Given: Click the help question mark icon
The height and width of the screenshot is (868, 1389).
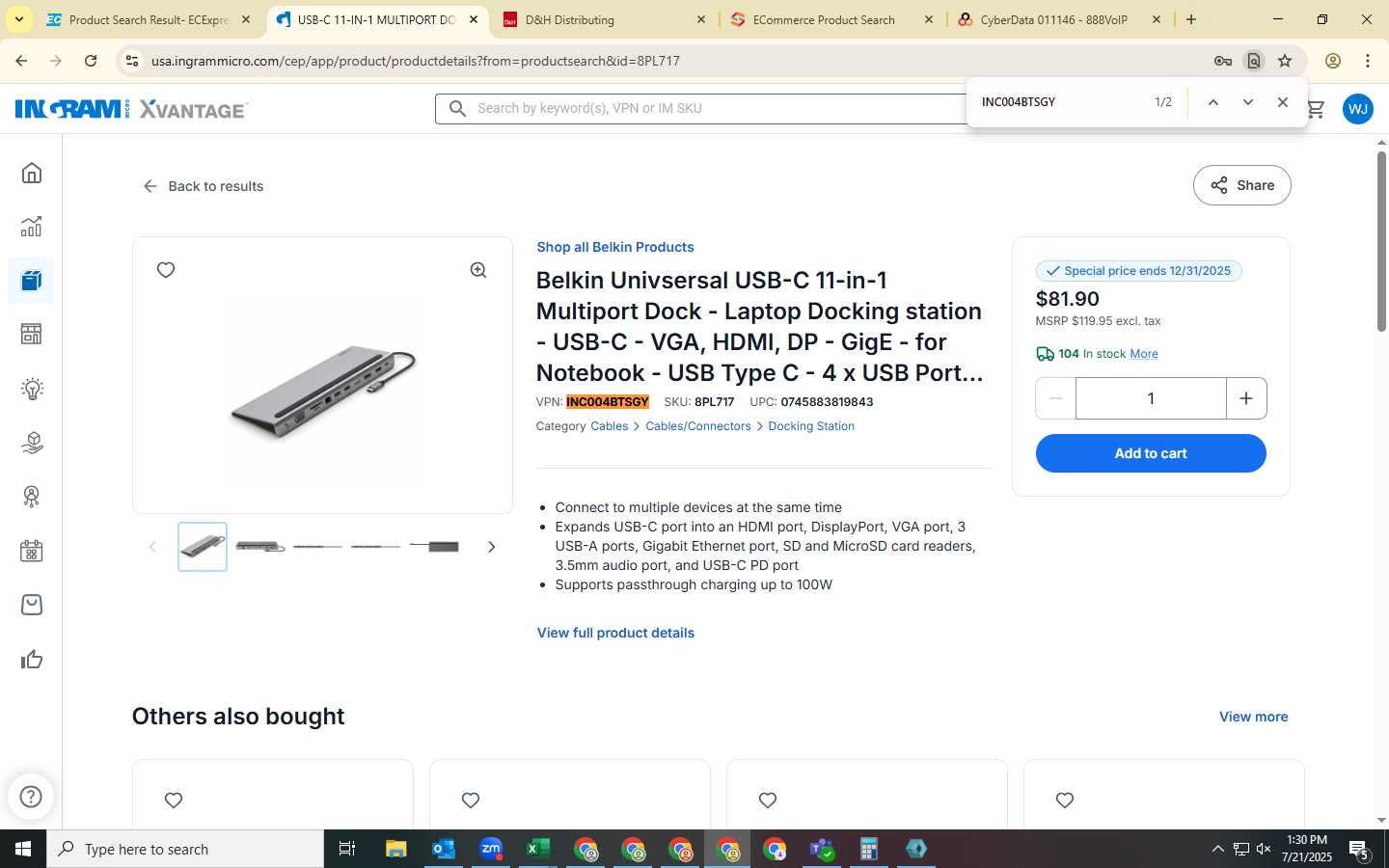Looking at the screenshot, I should 31,797.
